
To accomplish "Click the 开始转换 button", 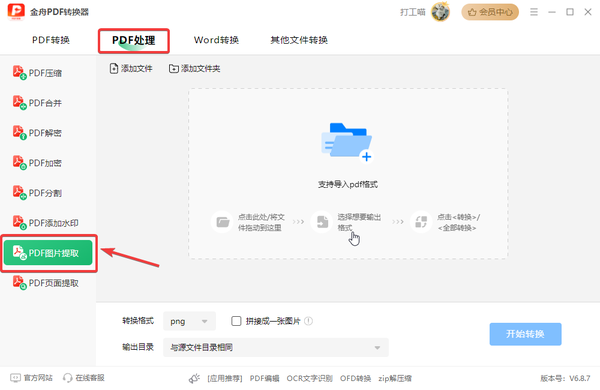I will pyautogui.click(x=525, y=334).
